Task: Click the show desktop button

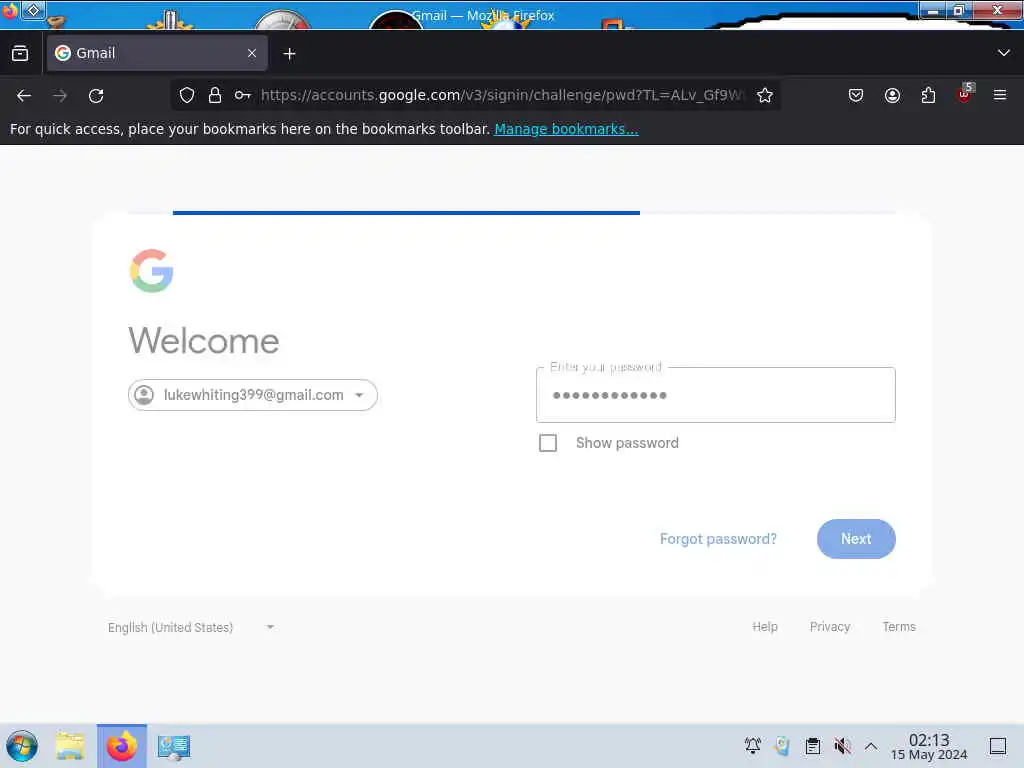Action: 998,746
